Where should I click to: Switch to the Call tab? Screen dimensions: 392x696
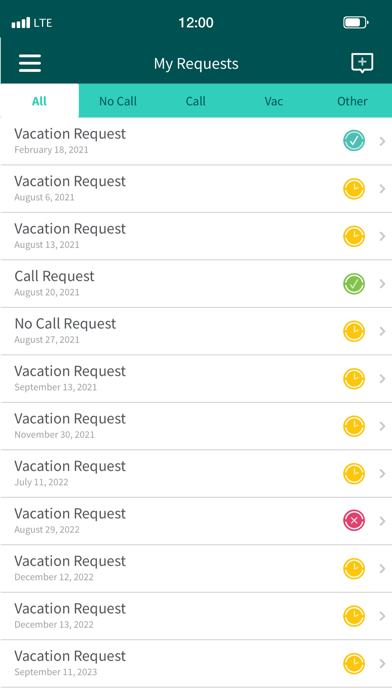pos(195,101)
